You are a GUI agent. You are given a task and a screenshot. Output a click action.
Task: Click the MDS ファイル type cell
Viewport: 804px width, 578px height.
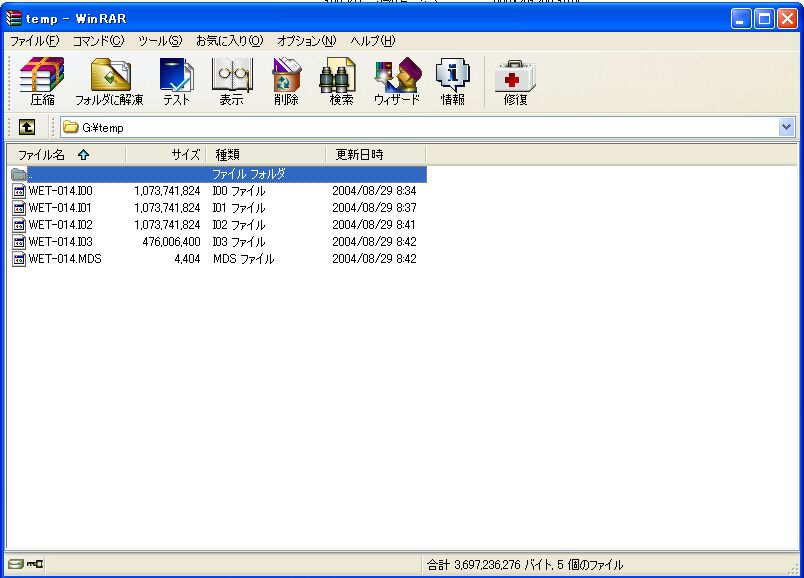pos(244,258)
